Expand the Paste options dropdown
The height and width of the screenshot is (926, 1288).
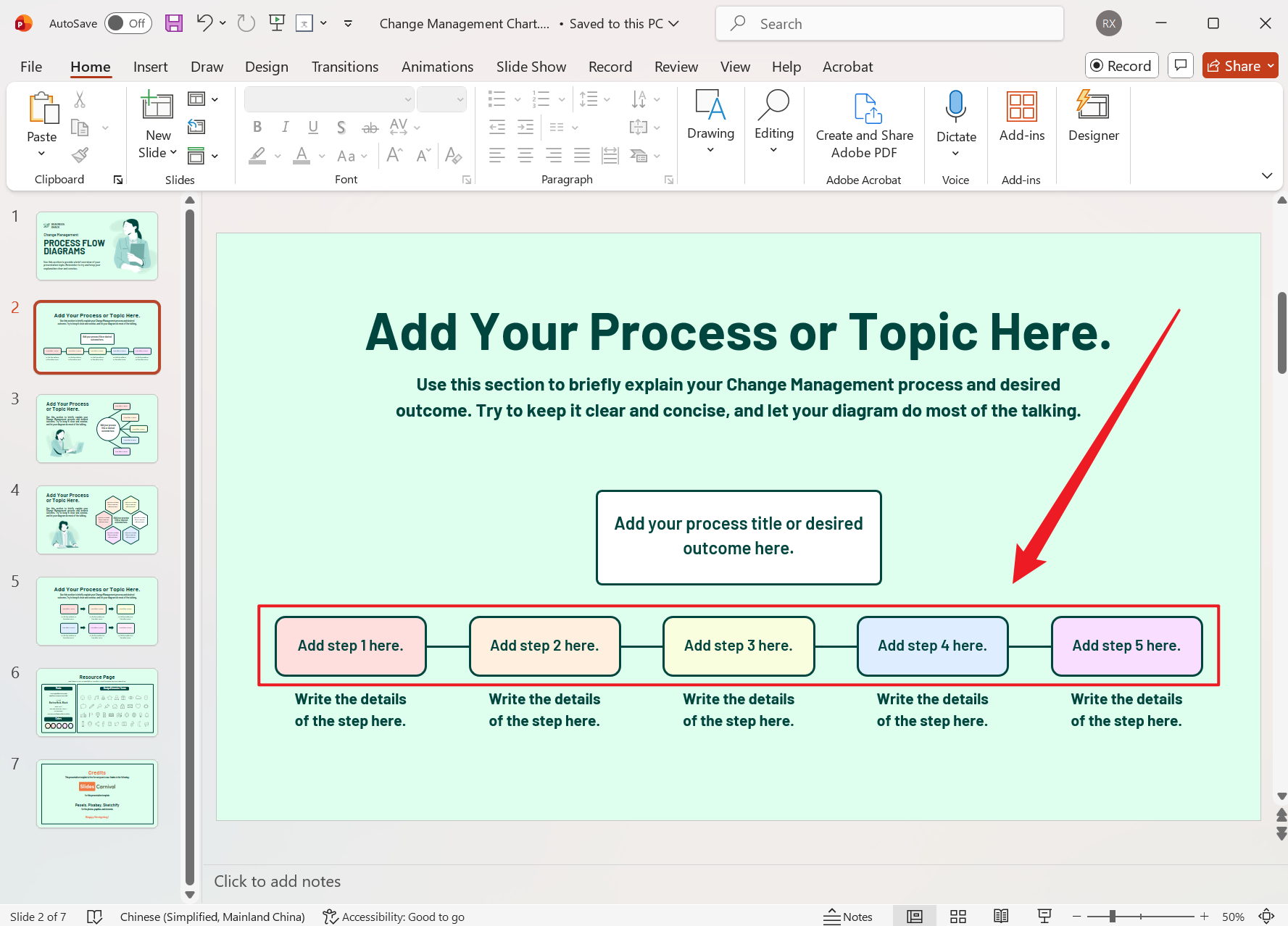[41, 153]
